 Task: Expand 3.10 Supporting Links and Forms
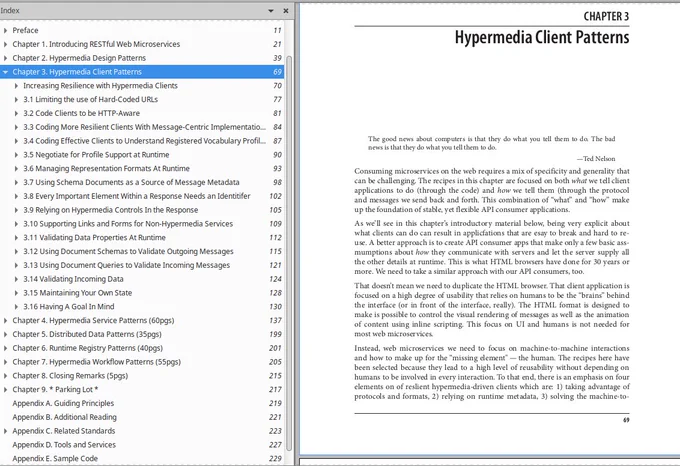tap(16, 224)
